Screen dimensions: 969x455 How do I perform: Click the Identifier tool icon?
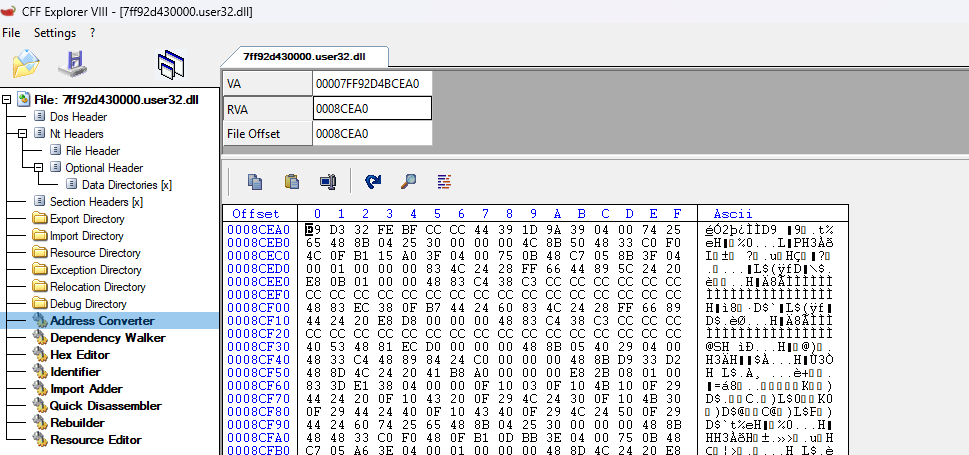click(40, 372)
